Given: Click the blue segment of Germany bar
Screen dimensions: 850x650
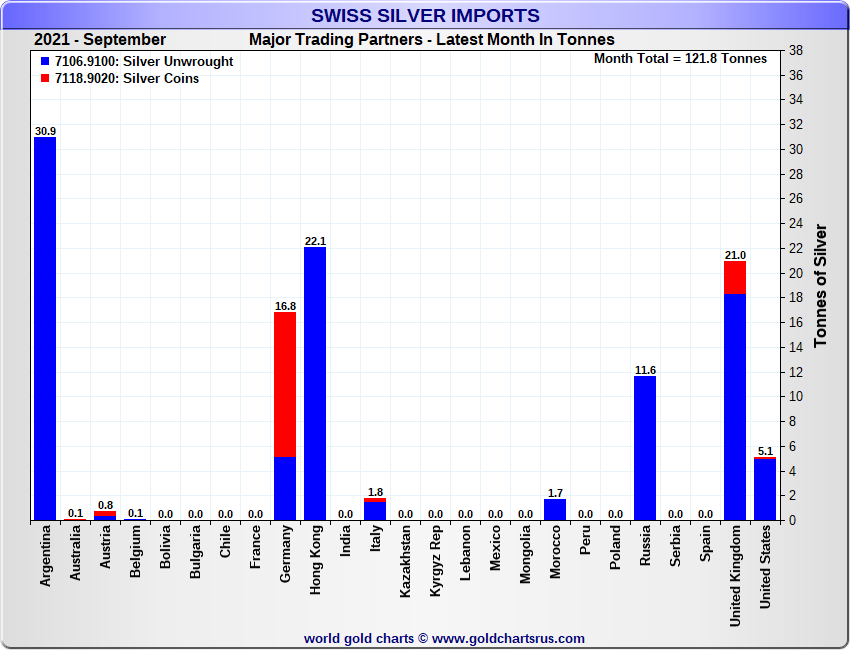Looking at the screenshot, I should [285, 489].
